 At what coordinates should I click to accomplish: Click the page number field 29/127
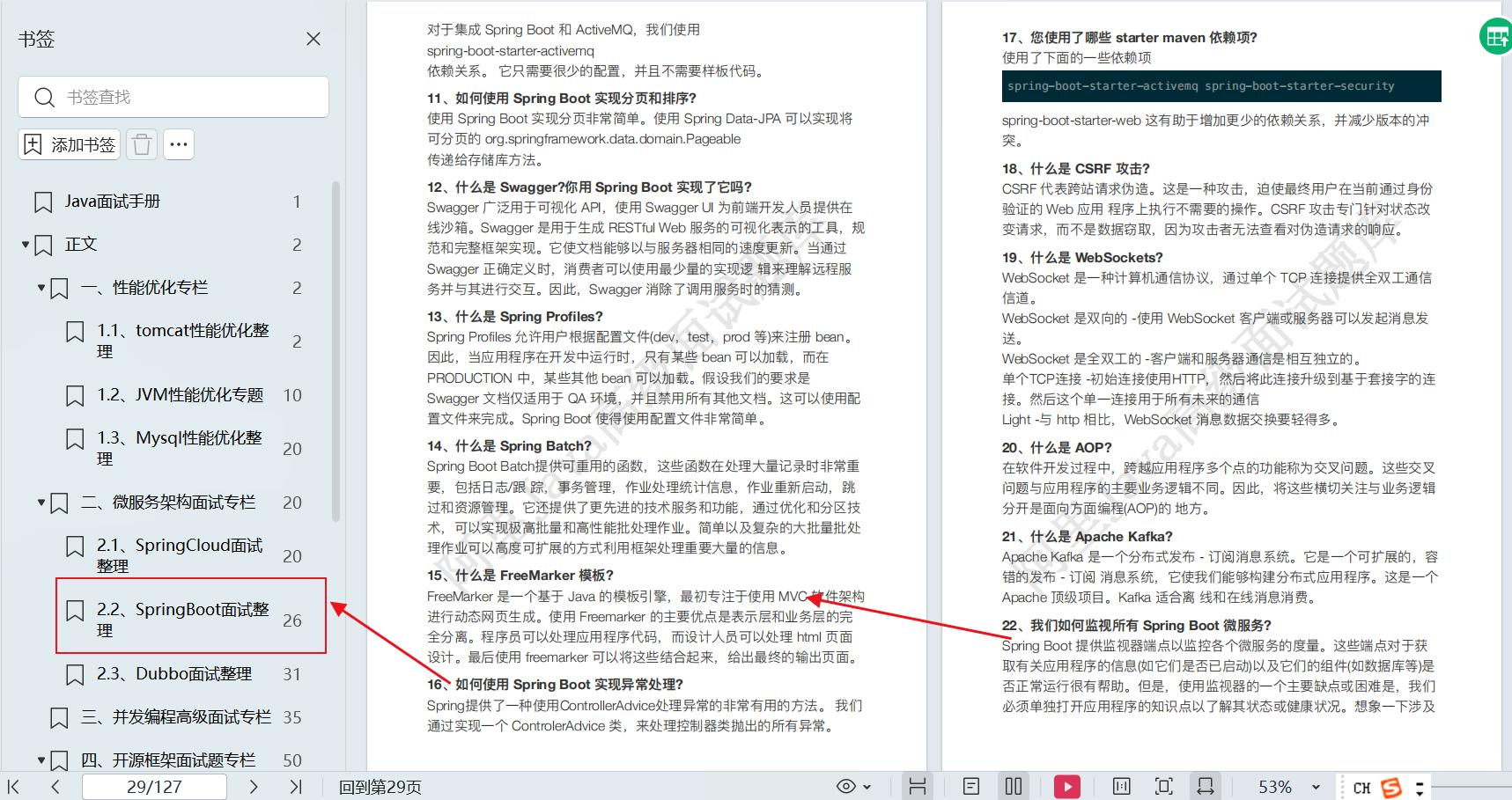click(154, 787)
